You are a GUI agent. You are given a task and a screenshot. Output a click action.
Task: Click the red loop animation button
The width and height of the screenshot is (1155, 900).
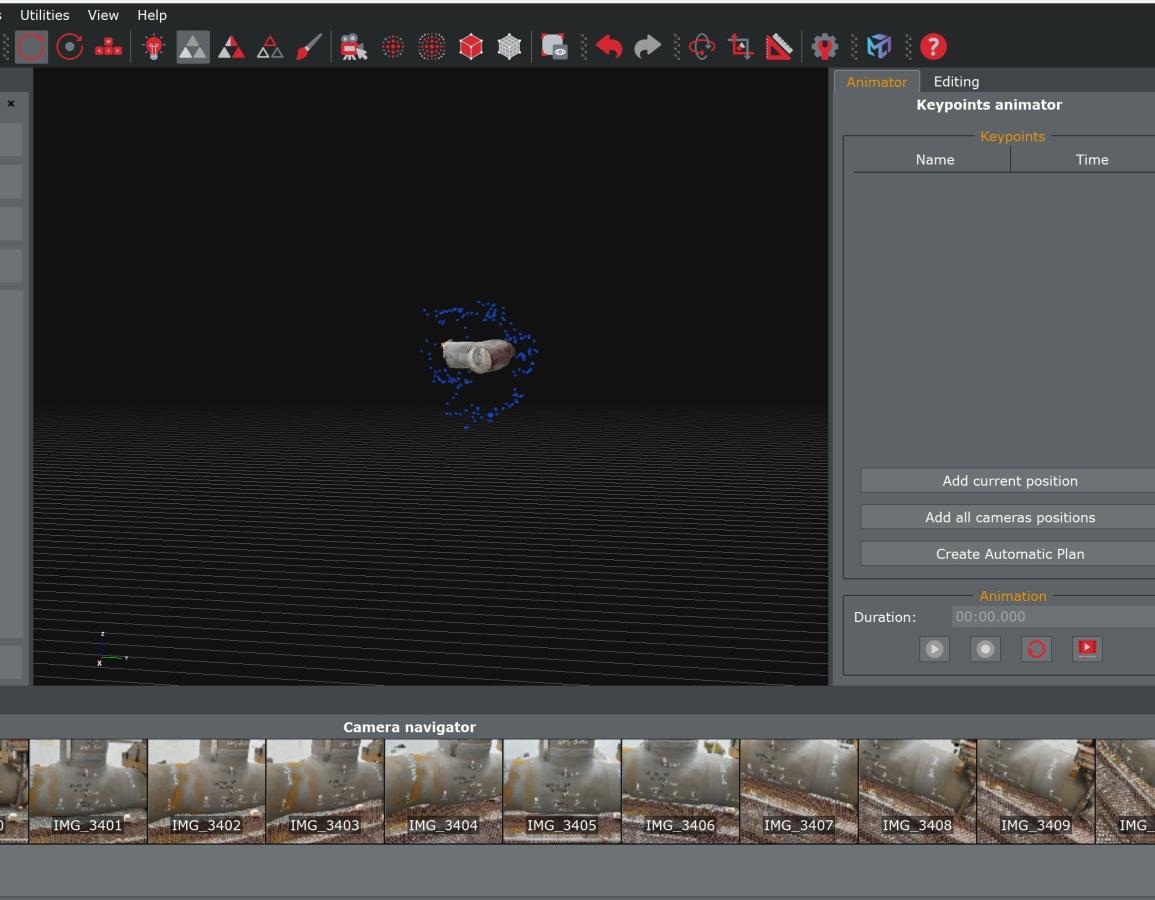(x=1036, y=649)
